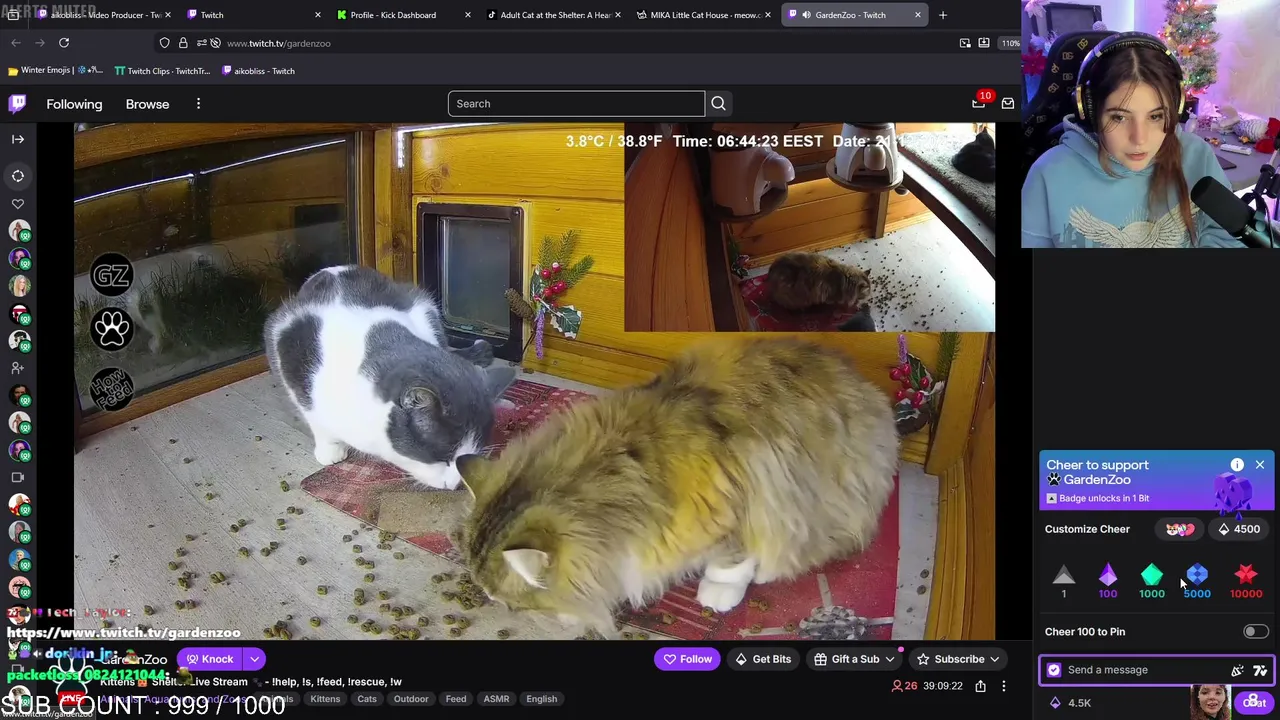Click the 4.5K bits balance below chat
The image size is (1280, 720).
click(1069, 703)
